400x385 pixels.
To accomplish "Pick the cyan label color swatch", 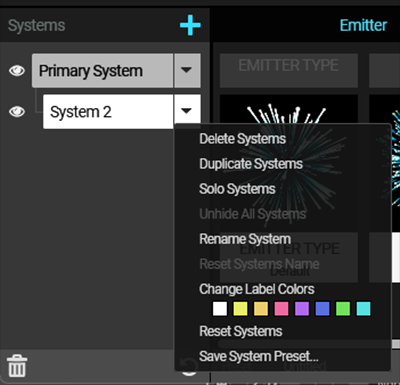I will (x=363, y=309).
